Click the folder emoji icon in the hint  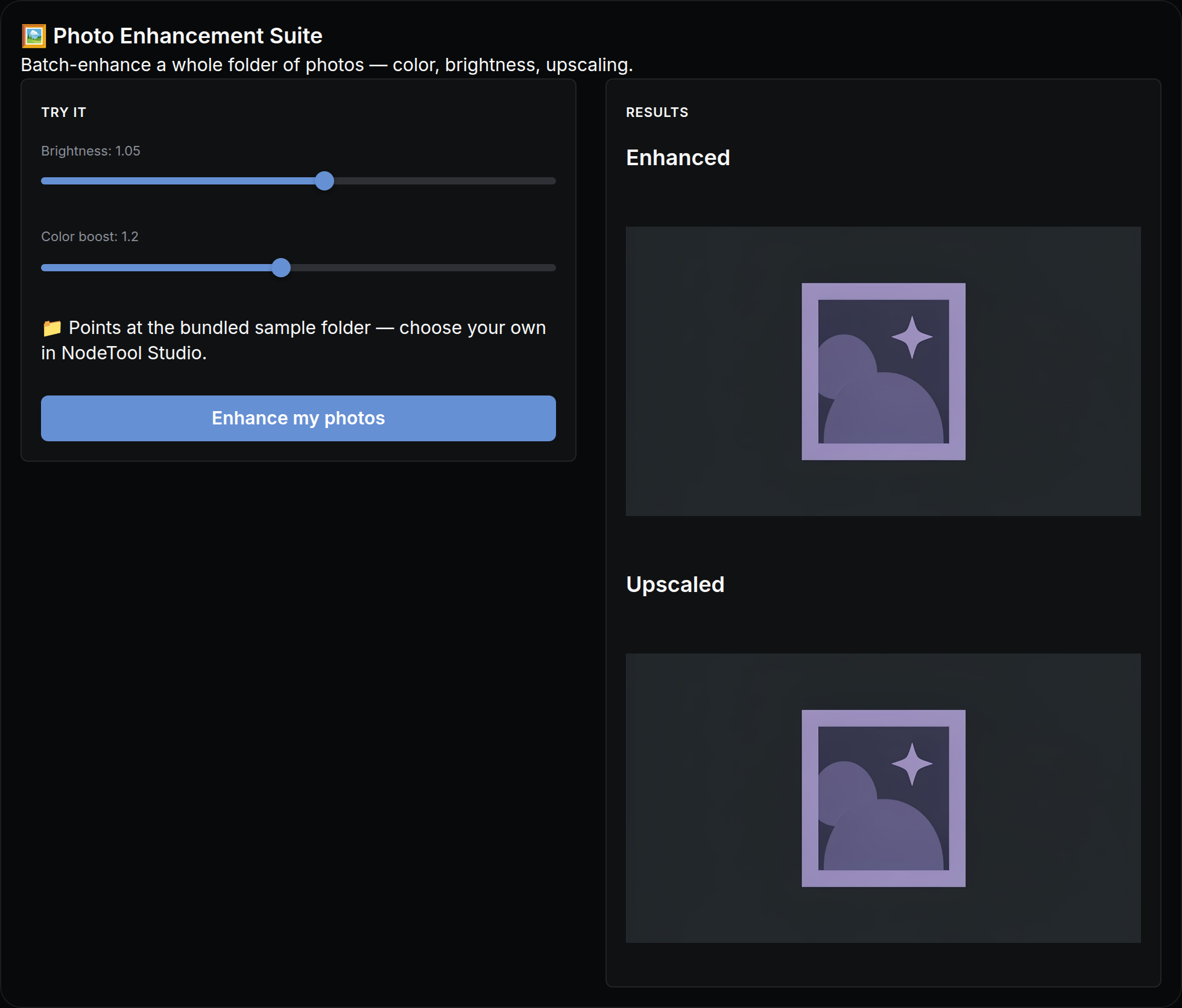pyautogui.click(x=52, y=328)
